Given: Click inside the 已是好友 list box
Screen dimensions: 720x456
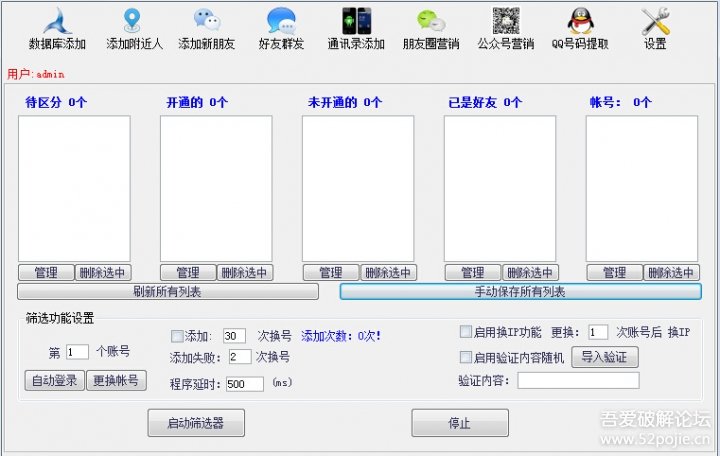Looking at the screenshot, I should [x=500, y=189].
